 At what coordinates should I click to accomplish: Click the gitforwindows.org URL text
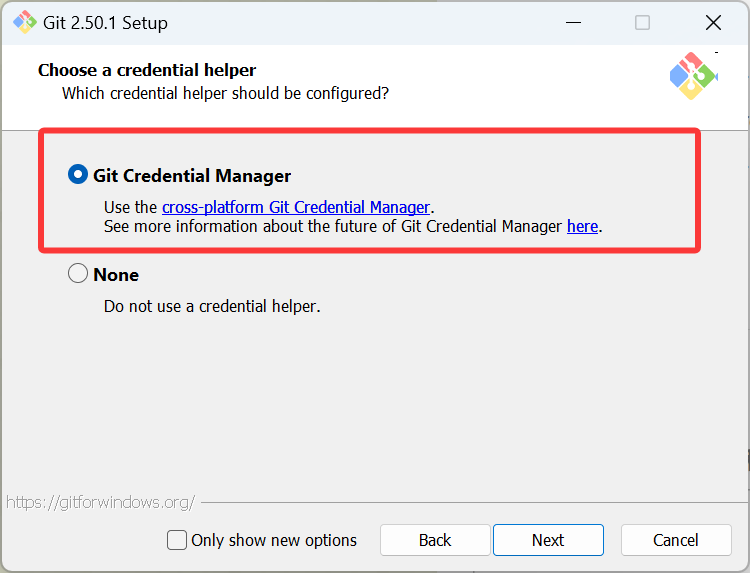(100, 502)
